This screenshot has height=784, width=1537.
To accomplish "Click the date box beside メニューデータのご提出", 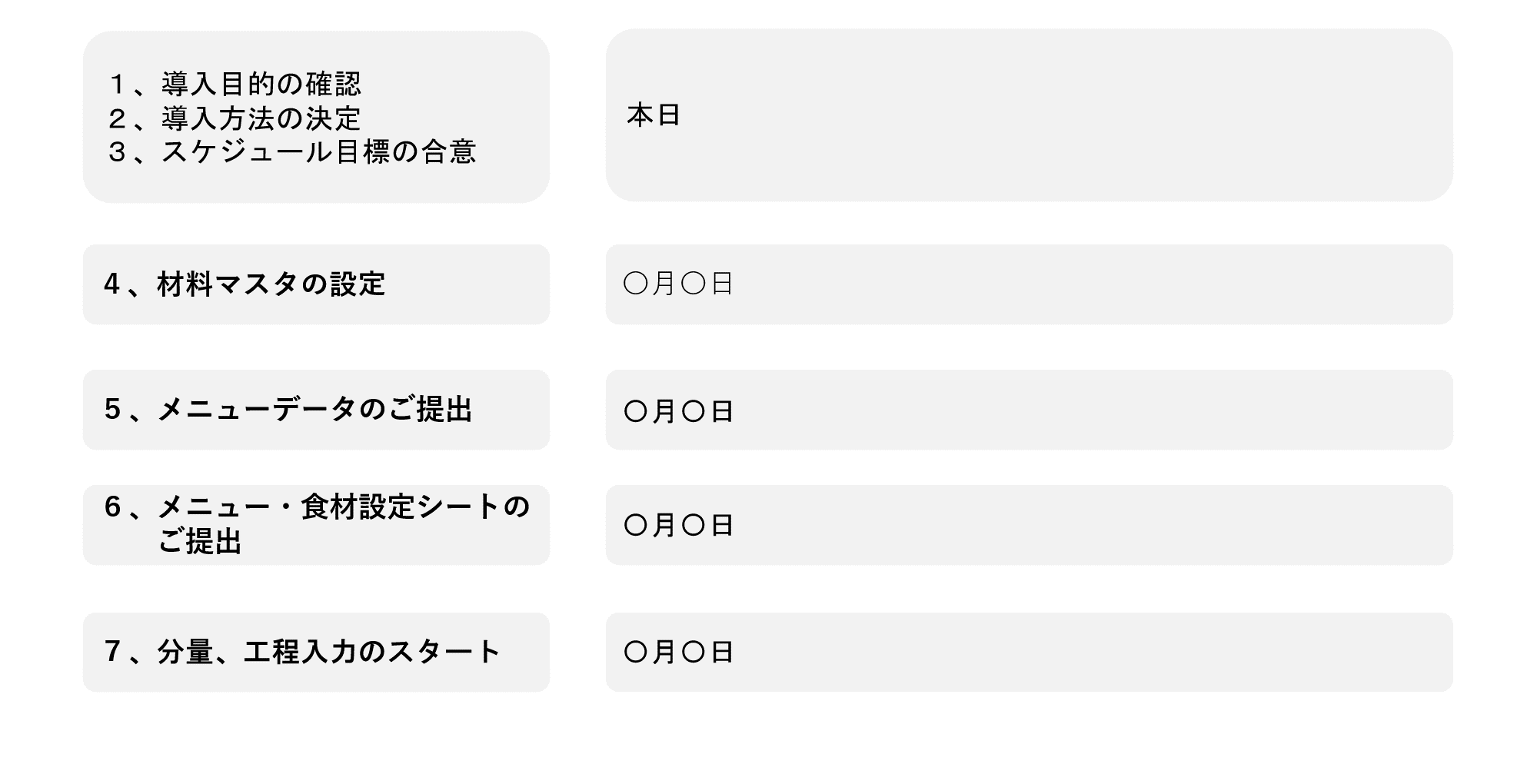I will click(x=1029, y=410).
